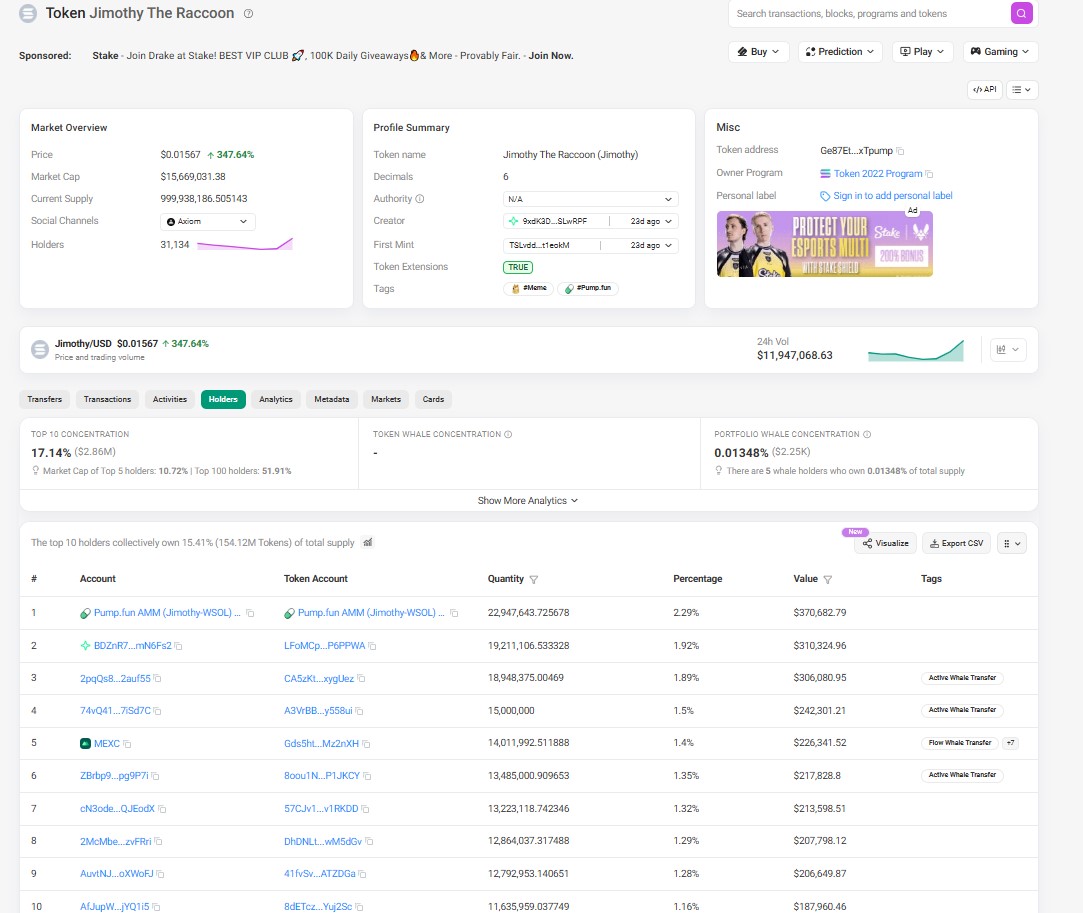
Task: Copy the DhDNLt...wM5dGv token account
Action: (x=369, y=842)
